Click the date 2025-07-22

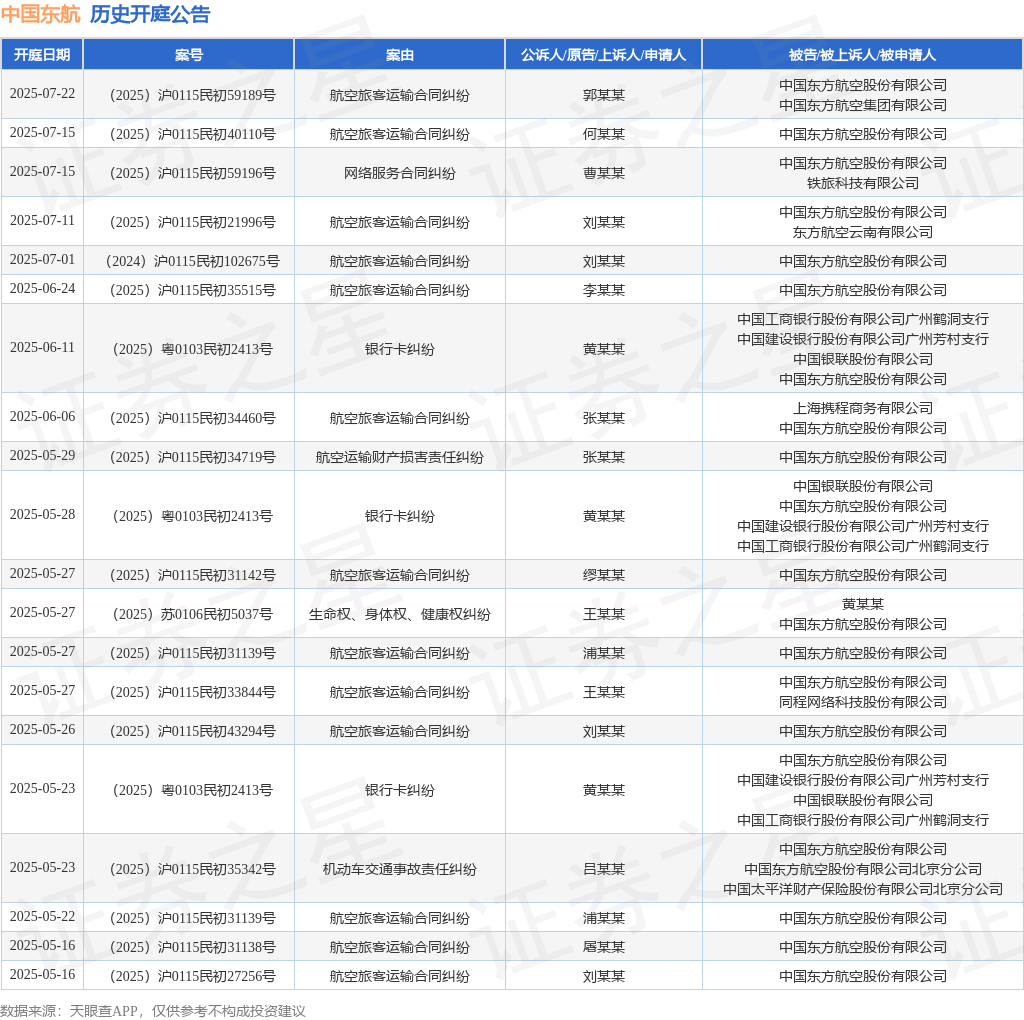pos(42,93)
